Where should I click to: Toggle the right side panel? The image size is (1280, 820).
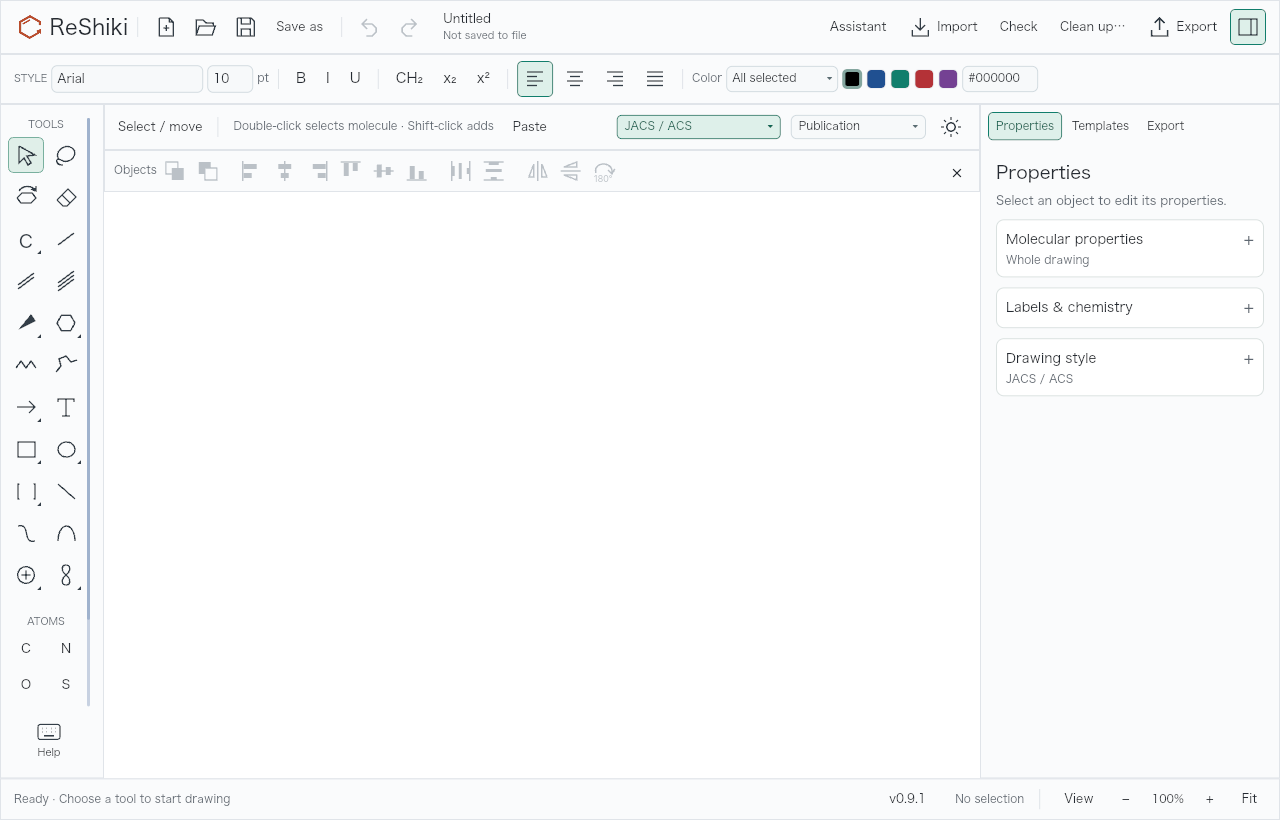point(1248,27)
